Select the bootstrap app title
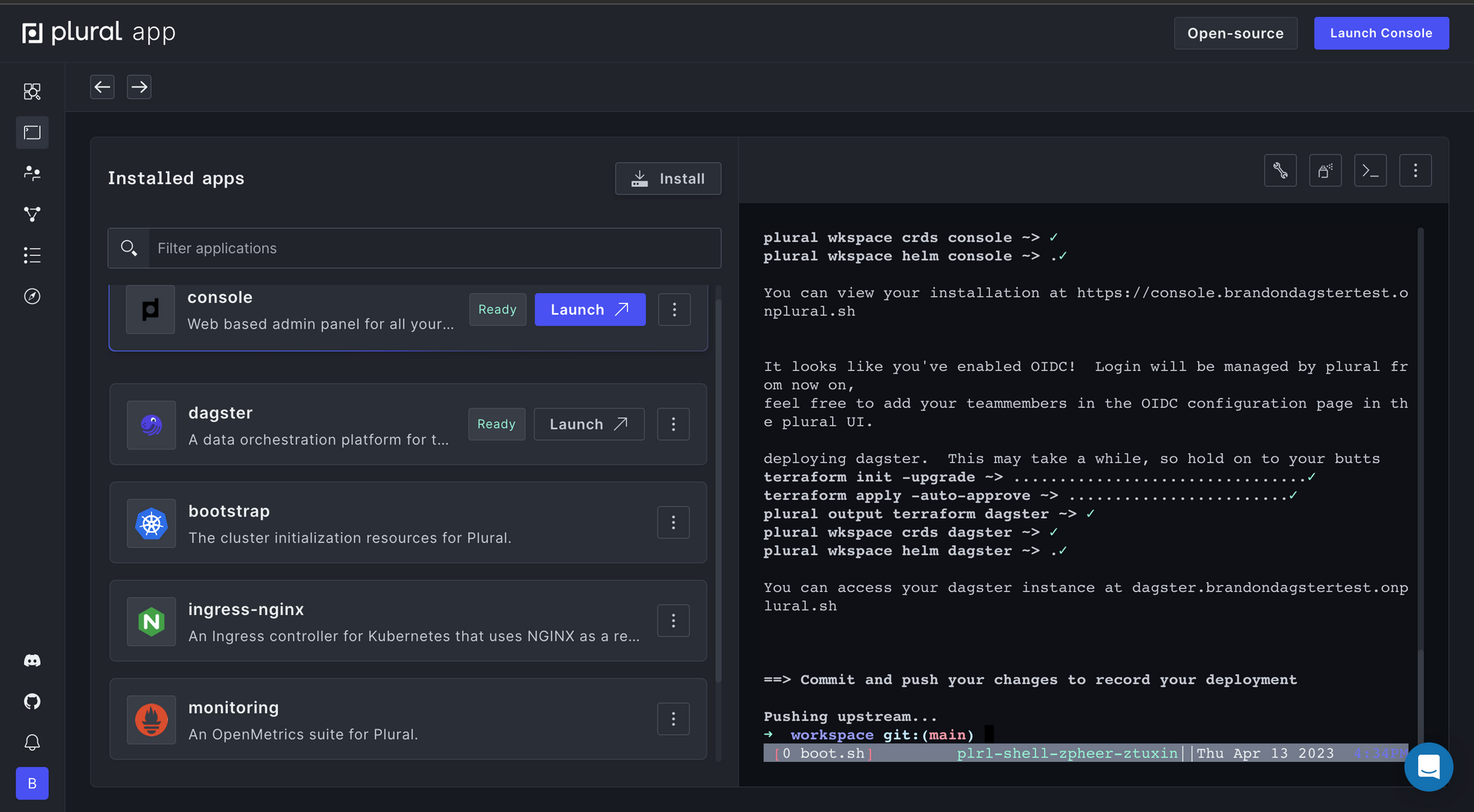The width and height of the screenshot is (1474, 812). pos(229,511)
